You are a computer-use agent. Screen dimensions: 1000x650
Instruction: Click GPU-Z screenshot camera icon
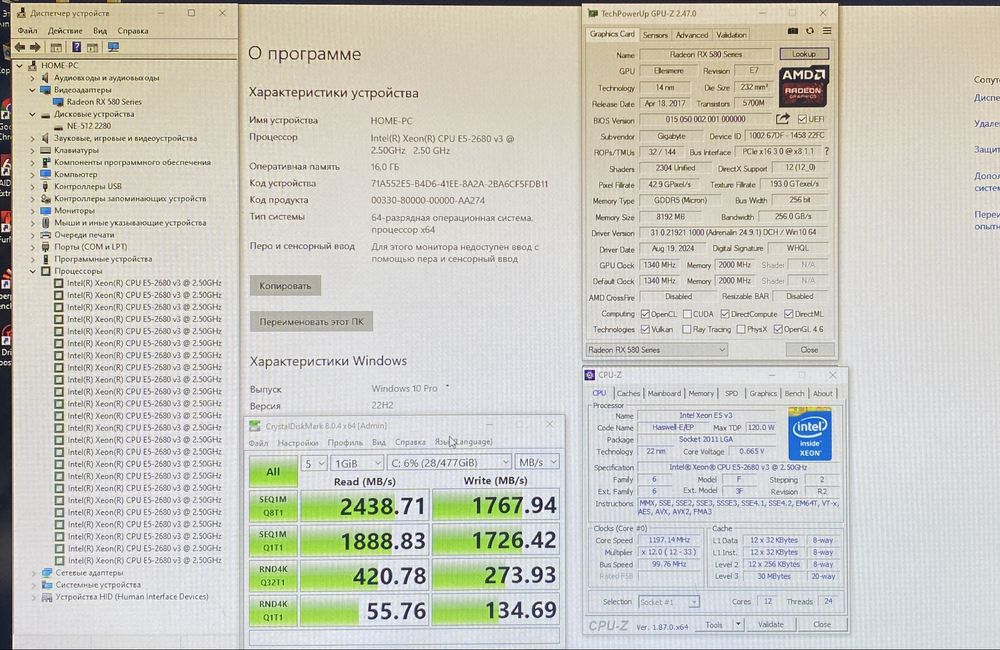coord(793,31)
